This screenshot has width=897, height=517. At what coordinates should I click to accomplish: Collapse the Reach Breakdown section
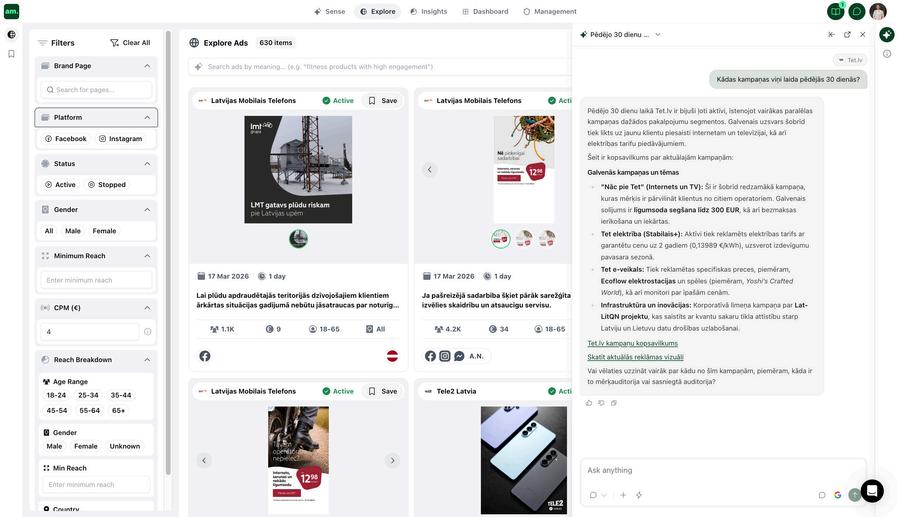pos(148,360)
